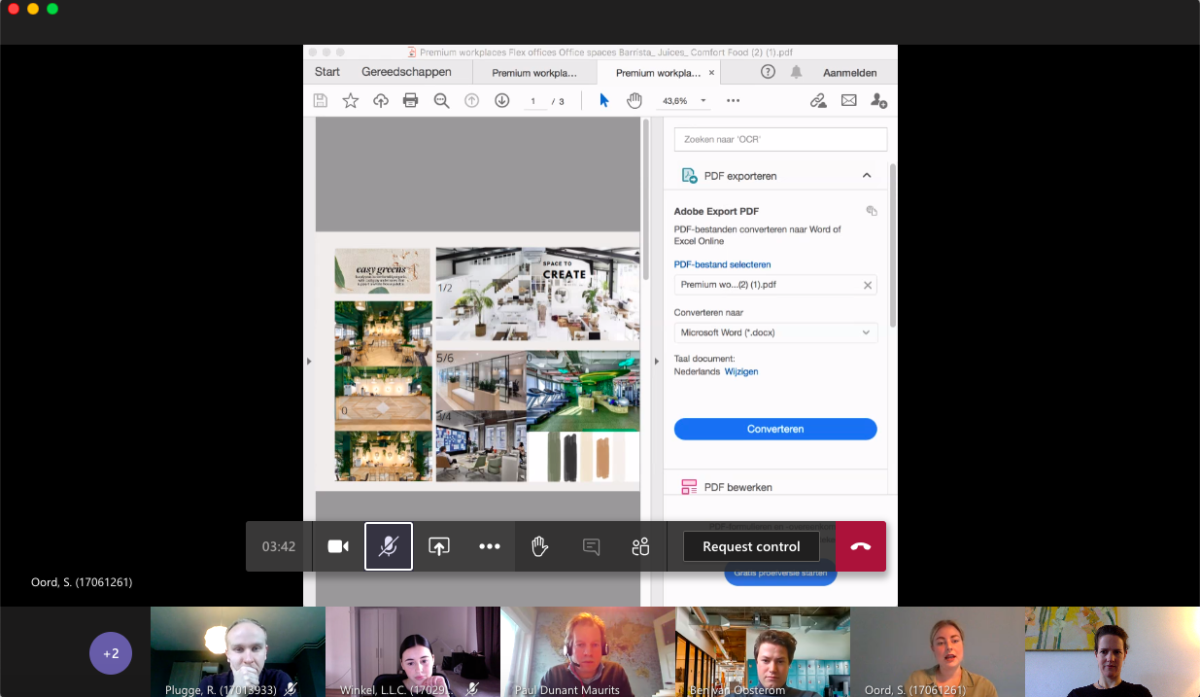Click the page number field
Screen dimensions: 1200x697
point(533,101)
